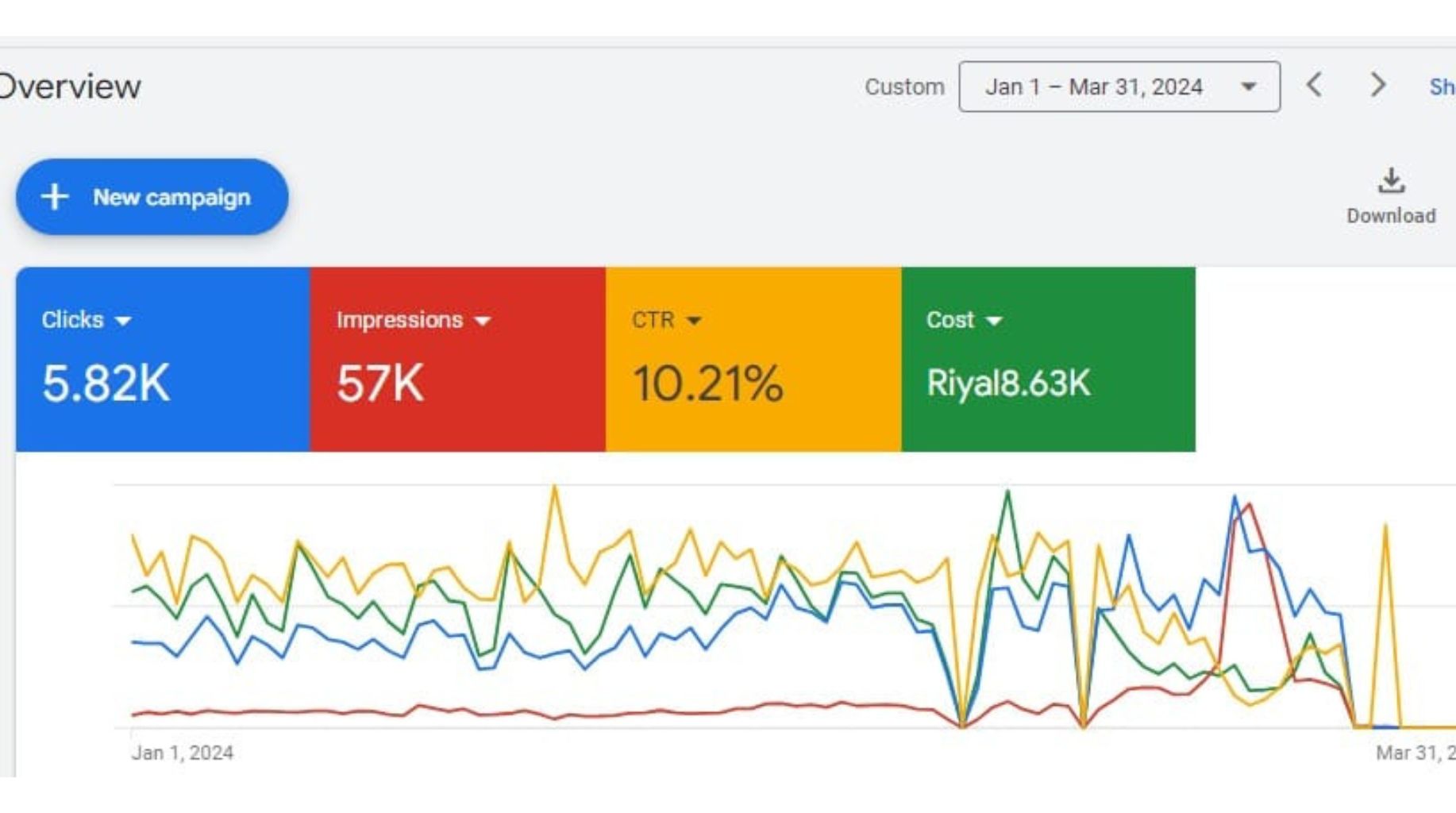Click the Download text label
This screenshot has height=813, width=1456.
click(1390, 216)
